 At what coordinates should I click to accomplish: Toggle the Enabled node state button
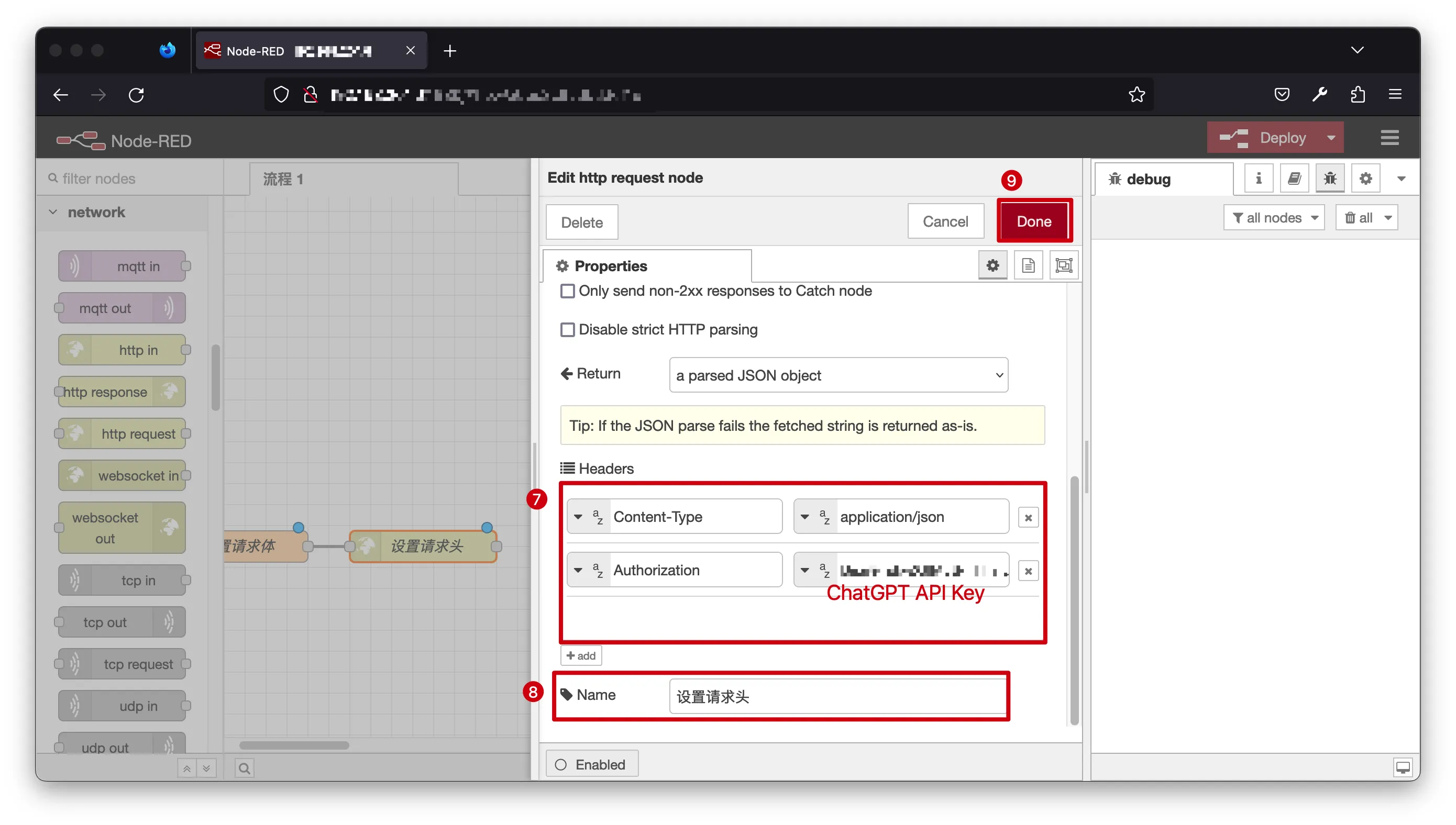(592, 764)
